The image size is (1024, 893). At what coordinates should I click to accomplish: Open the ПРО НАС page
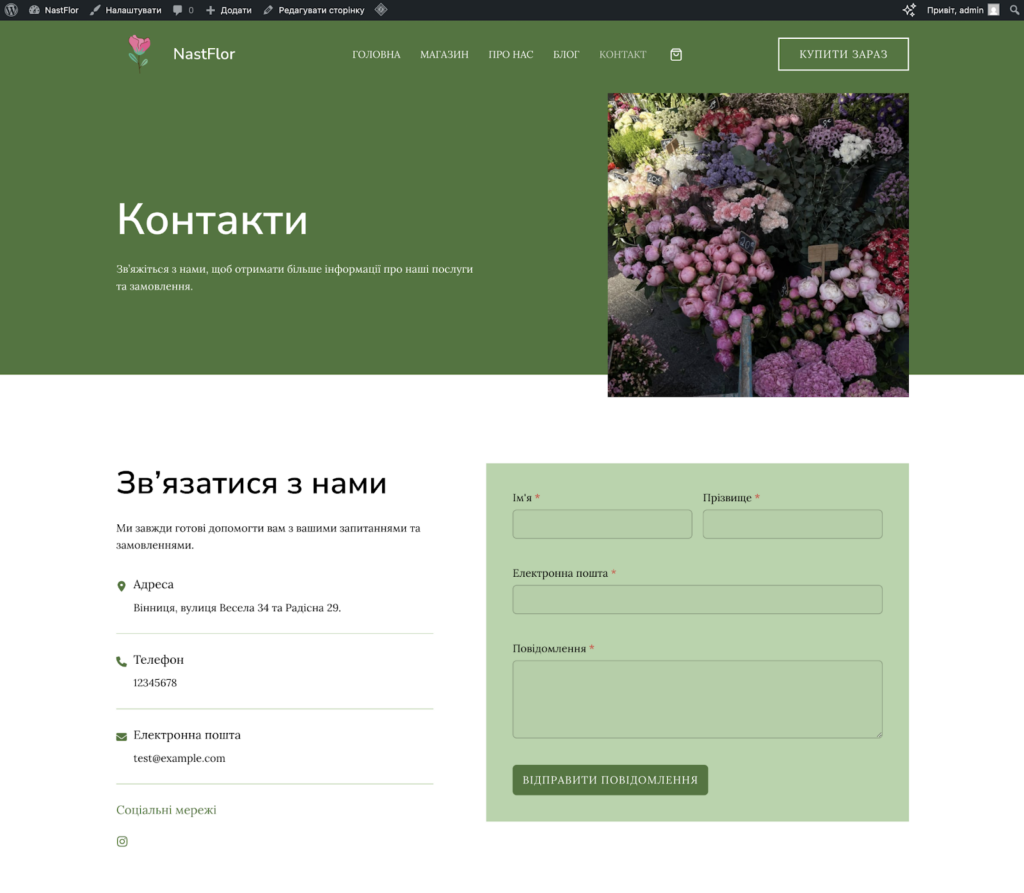point(511,55)
